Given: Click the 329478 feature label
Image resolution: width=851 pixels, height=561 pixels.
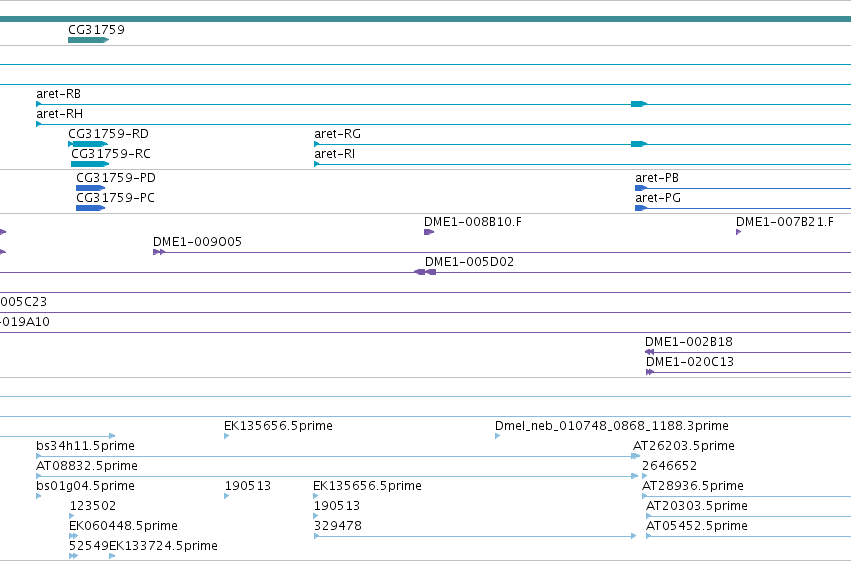Looking at the screenshot, I should (338, 526).
